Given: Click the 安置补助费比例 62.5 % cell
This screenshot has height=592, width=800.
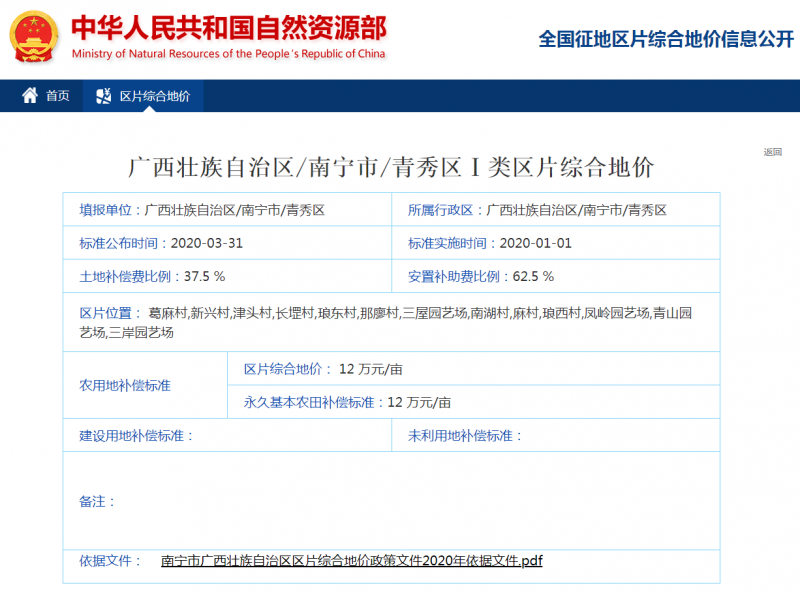Looking at the screenshot, I should (555, 276).
